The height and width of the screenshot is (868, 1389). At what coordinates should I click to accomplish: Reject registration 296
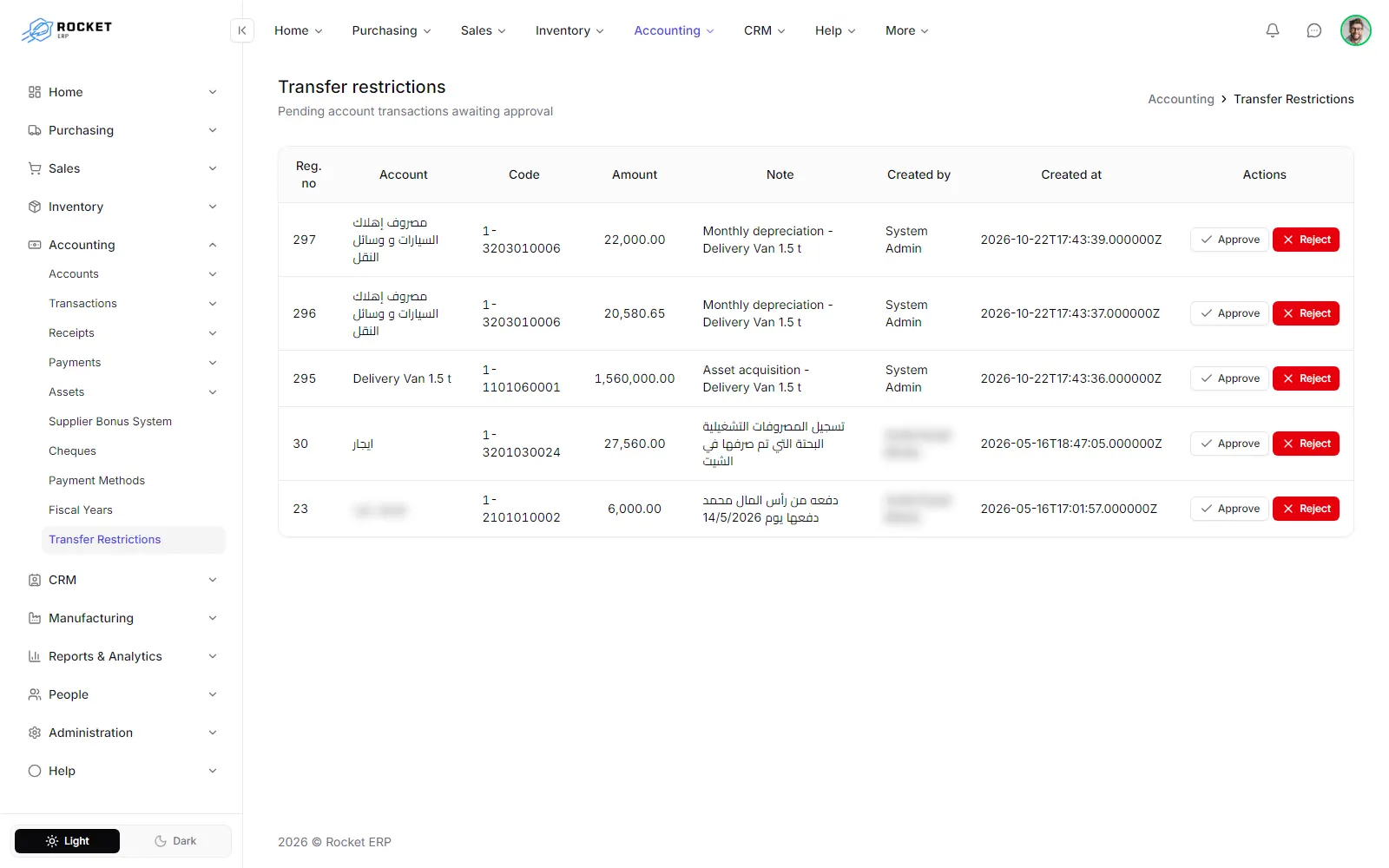coord(1306,313)
